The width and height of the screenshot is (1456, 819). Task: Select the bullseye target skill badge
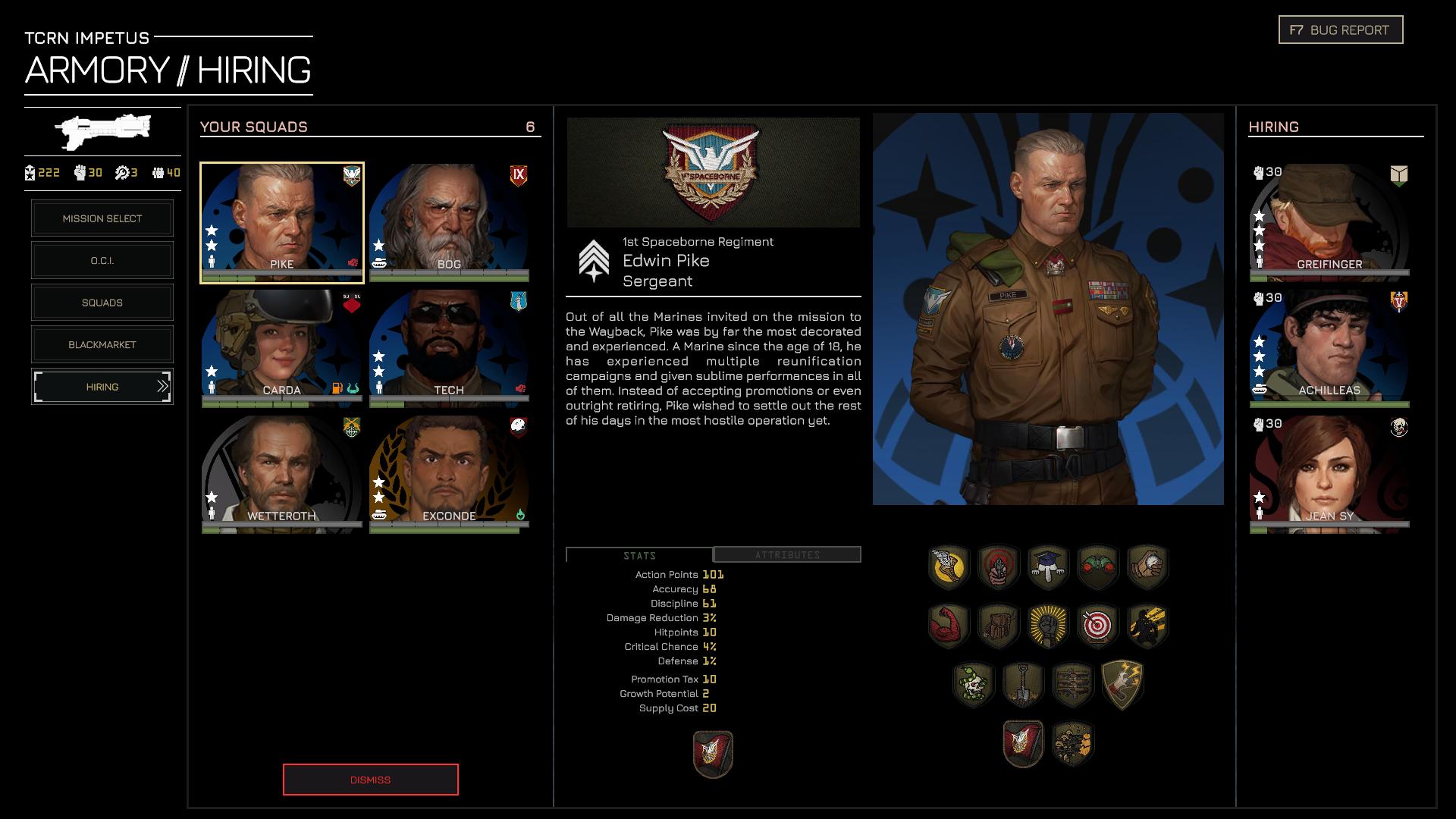(1097, 626)
